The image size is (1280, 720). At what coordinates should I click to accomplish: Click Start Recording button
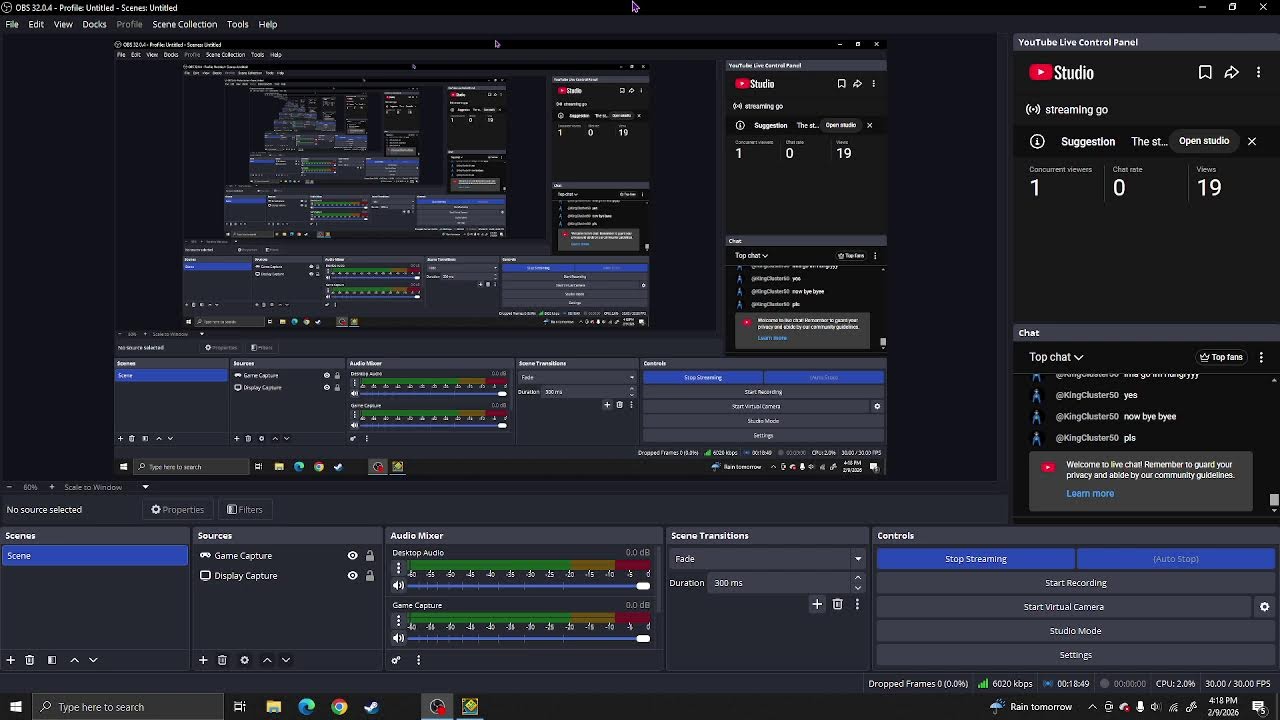[x=1076, y=583]
